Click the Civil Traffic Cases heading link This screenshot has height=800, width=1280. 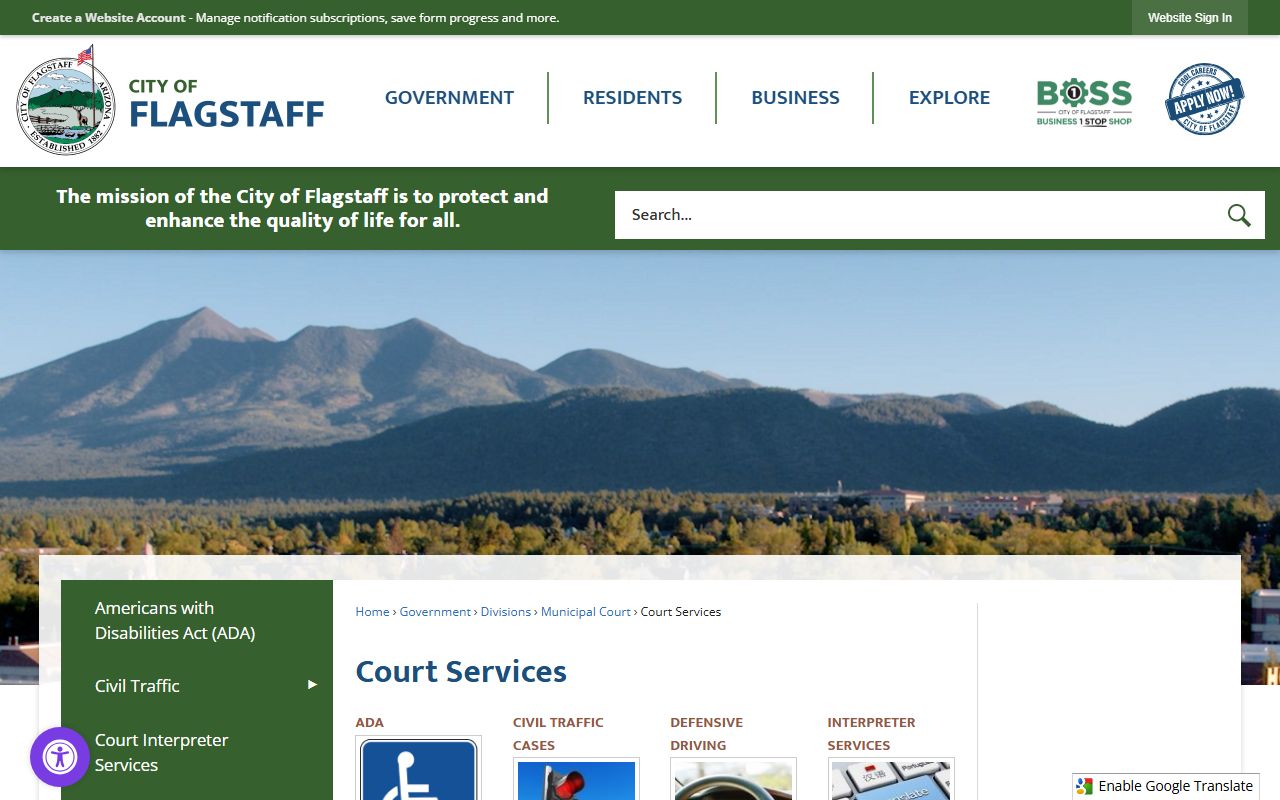558,734
